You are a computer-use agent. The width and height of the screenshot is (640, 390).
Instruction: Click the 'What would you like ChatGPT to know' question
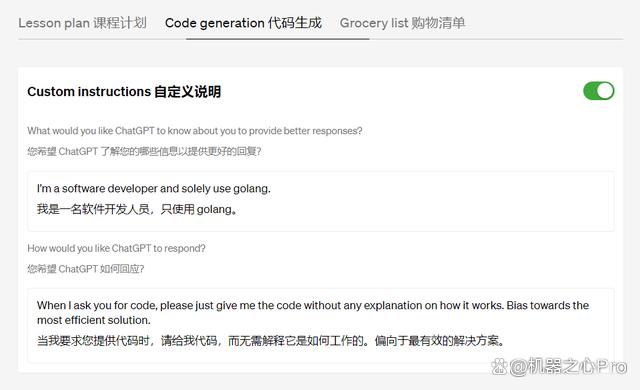195,131
